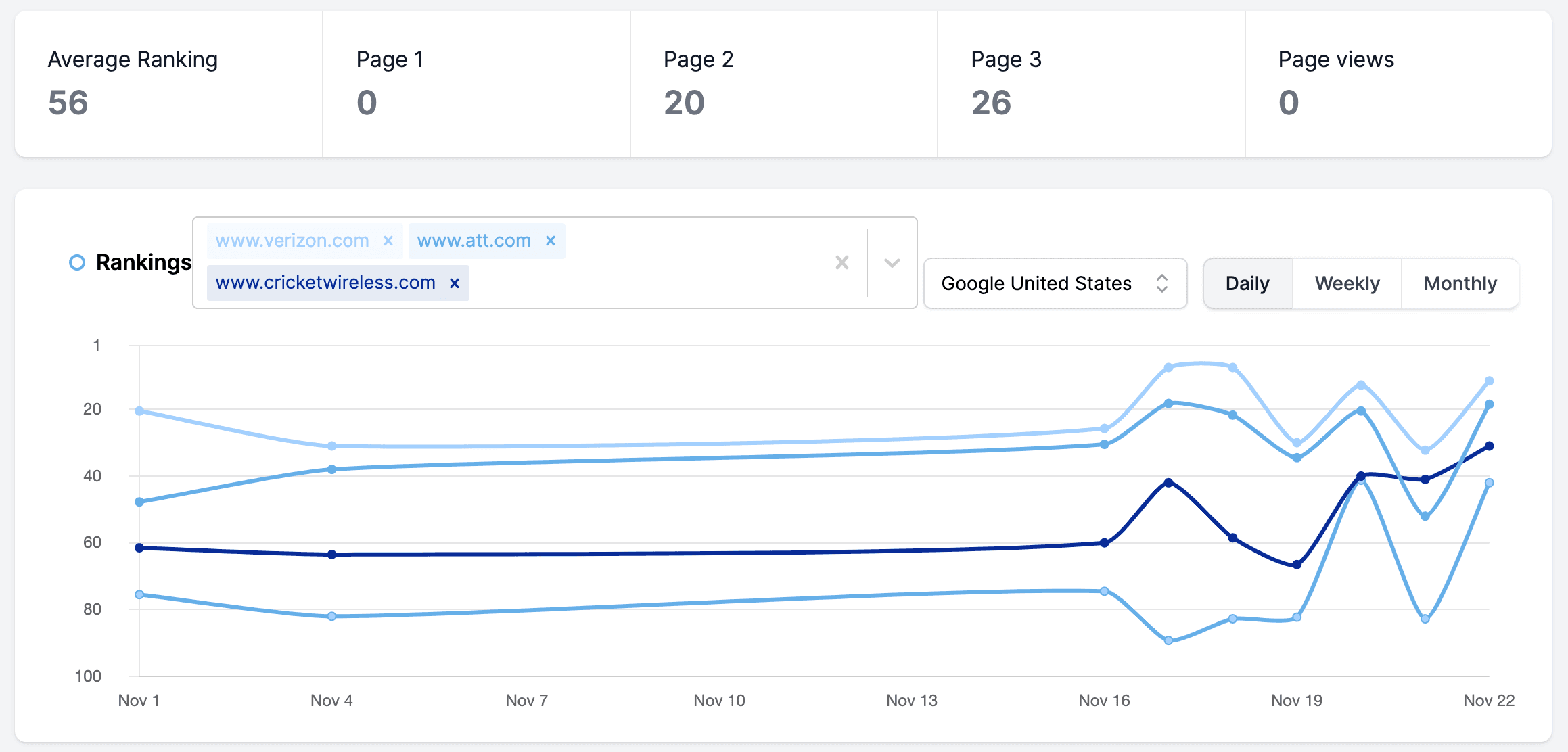The image size is (1568, 752).
Task: Clear all selected competitor domains
Action: click(x=841, y=262)
